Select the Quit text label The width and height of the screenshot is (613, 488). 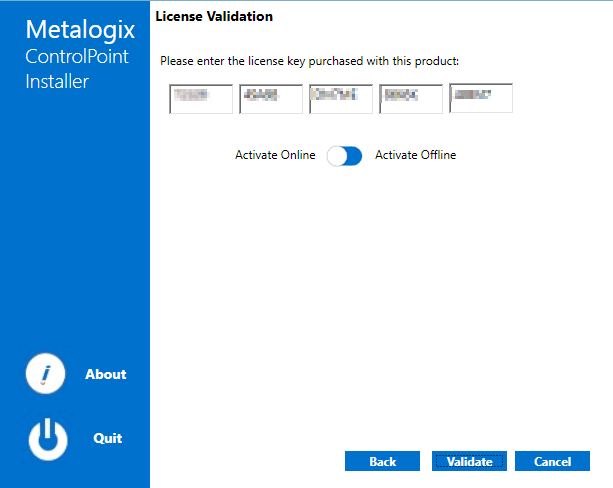[x=107, y=438]
